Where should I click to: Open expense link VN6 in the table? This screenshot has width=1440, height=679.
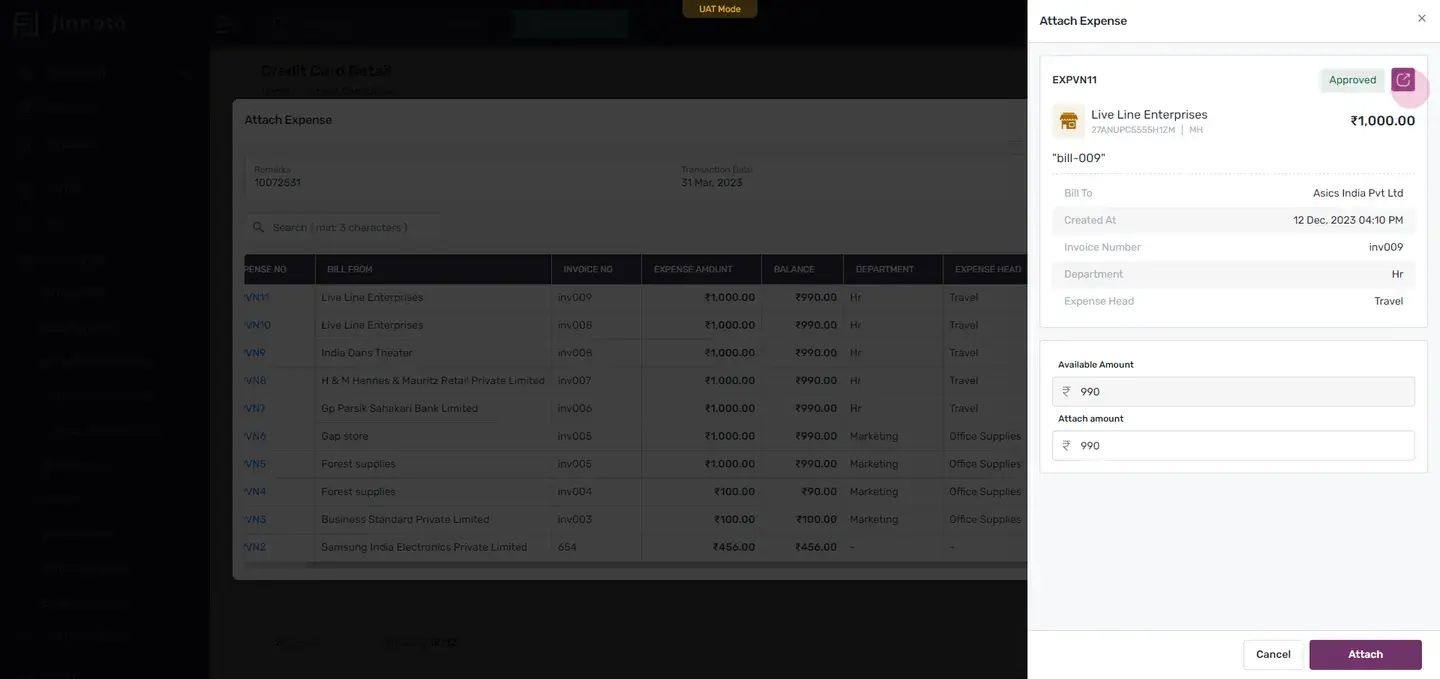(255, 437)
